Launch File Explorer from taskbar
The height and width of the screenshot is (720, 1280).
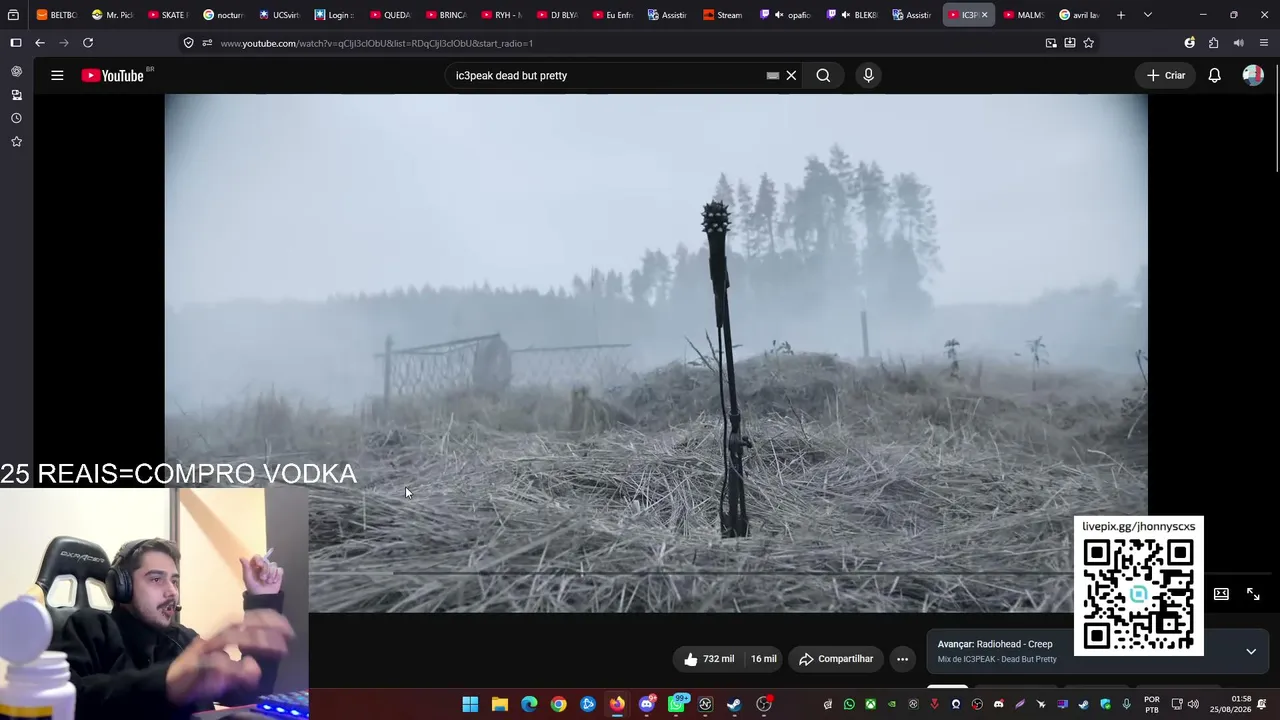point(500,704)
